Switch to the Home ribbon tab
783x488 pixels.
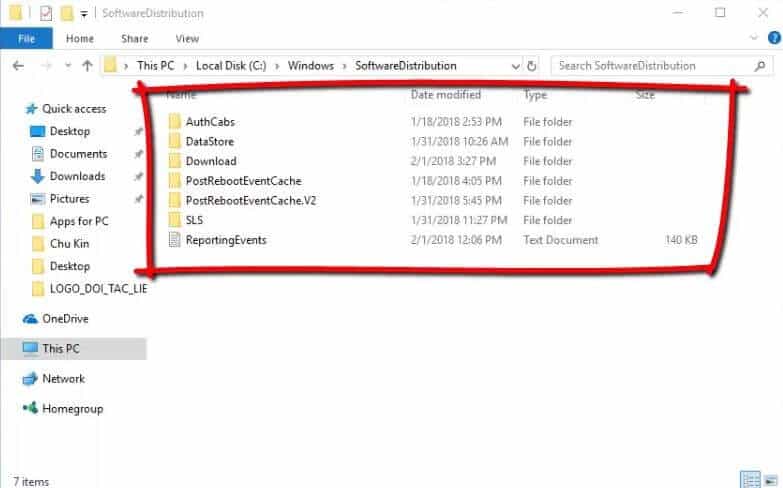pos(80,38)
